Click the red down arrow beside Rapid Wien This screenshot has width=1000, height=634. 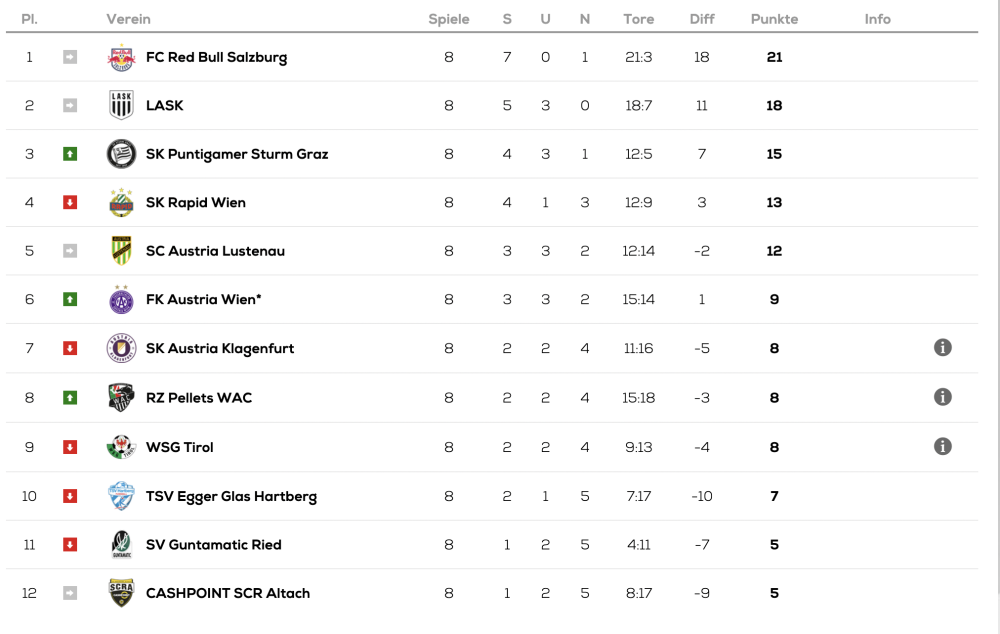70,203
